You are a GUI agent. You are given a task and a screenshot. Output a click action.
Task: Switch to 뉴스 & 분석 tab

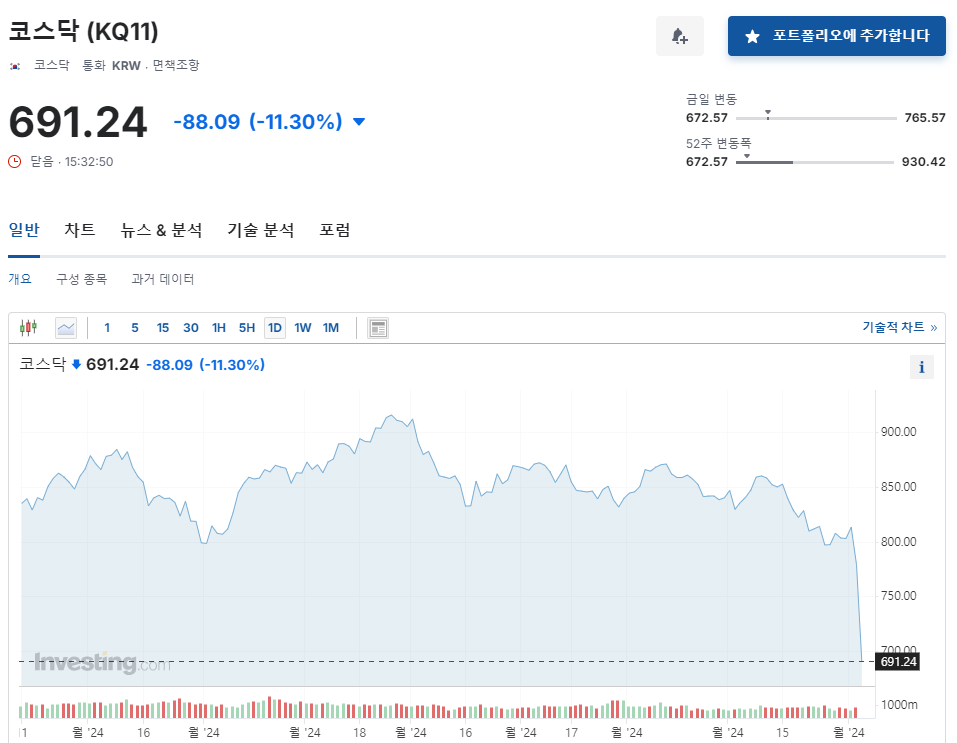pos(161,230)
